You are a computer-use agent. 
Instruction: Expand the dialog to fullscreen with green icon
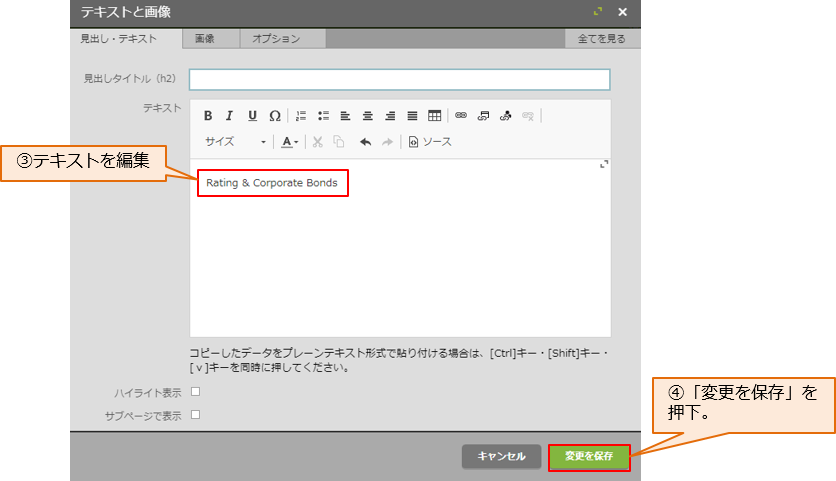598,12
